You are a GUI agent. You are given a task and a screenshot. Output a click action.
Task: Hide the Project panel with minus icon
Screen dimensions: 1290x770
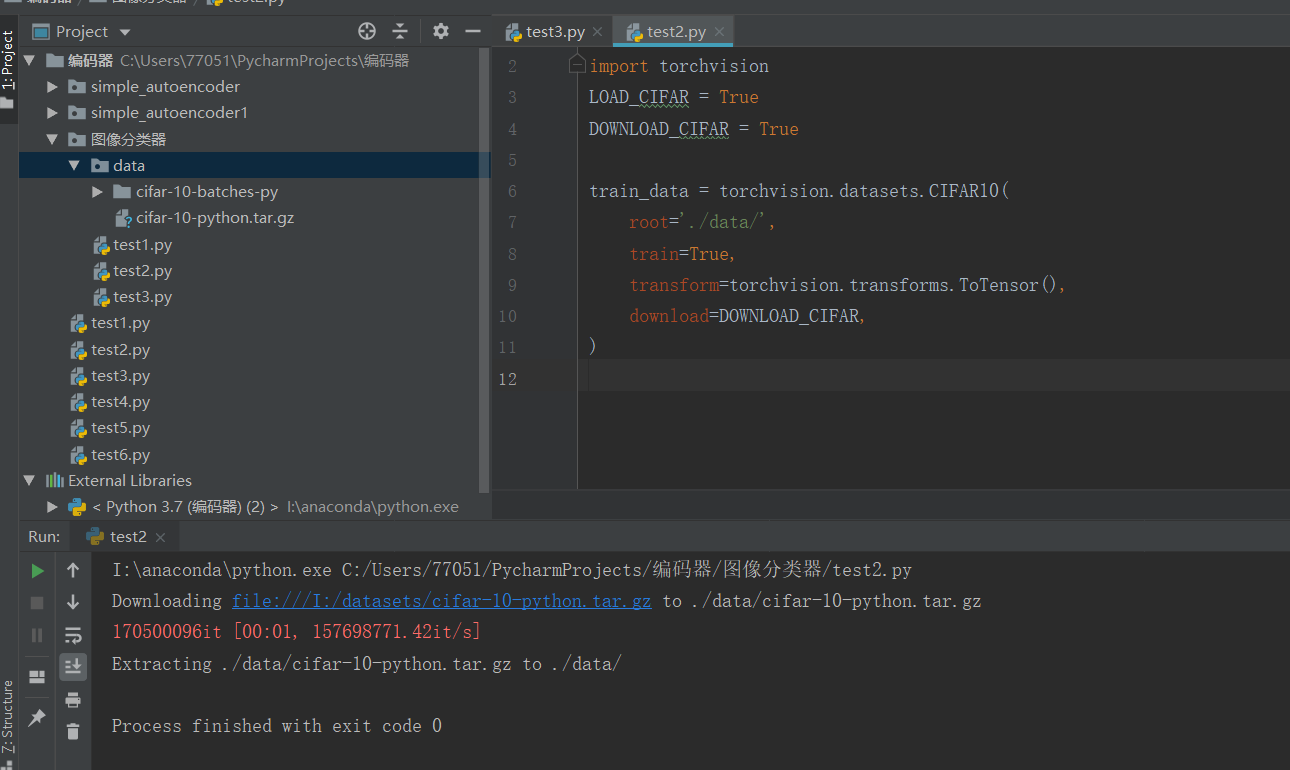point(473,31)
